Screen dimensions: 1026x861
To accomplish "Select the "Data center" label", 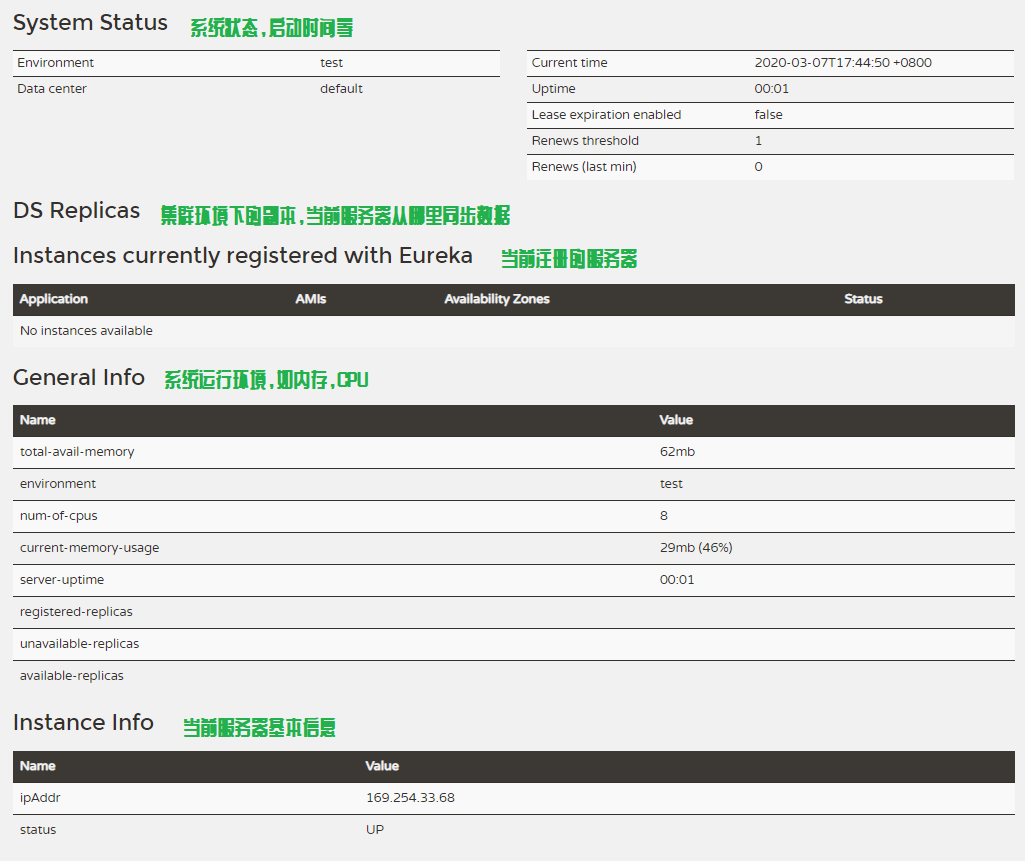I will (x=52, y=89).
